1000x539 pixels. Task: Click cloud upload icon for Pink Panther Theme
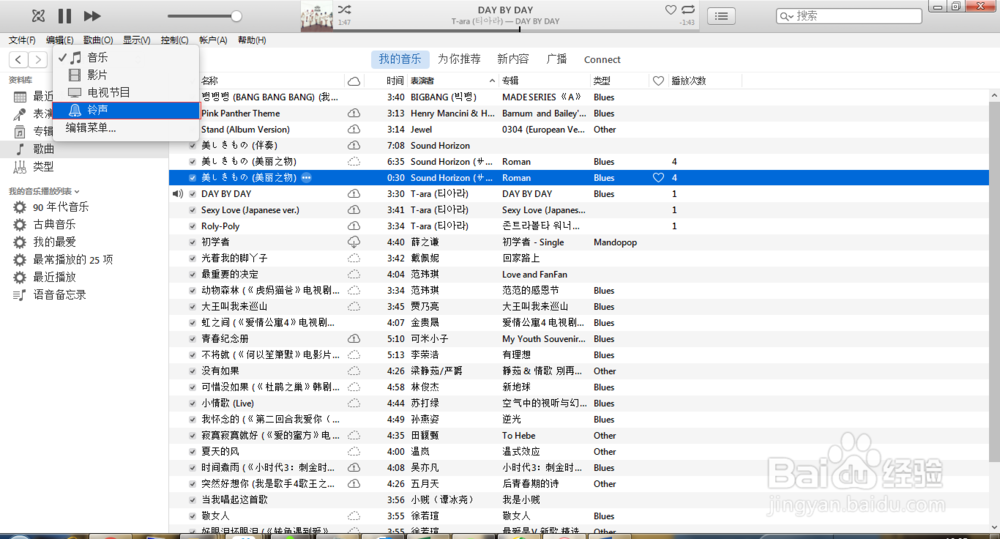click(x=354, y=113)
